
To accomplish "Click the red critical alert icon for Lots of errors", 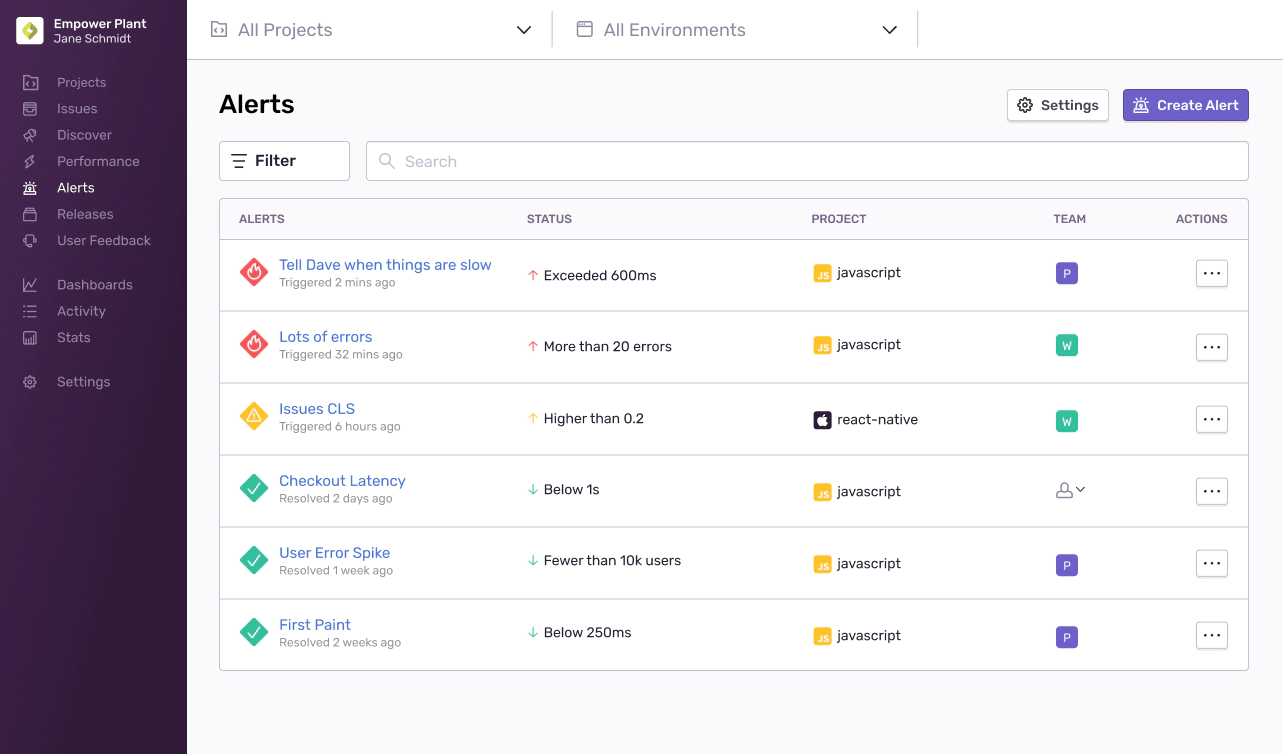I will [254, 345].
